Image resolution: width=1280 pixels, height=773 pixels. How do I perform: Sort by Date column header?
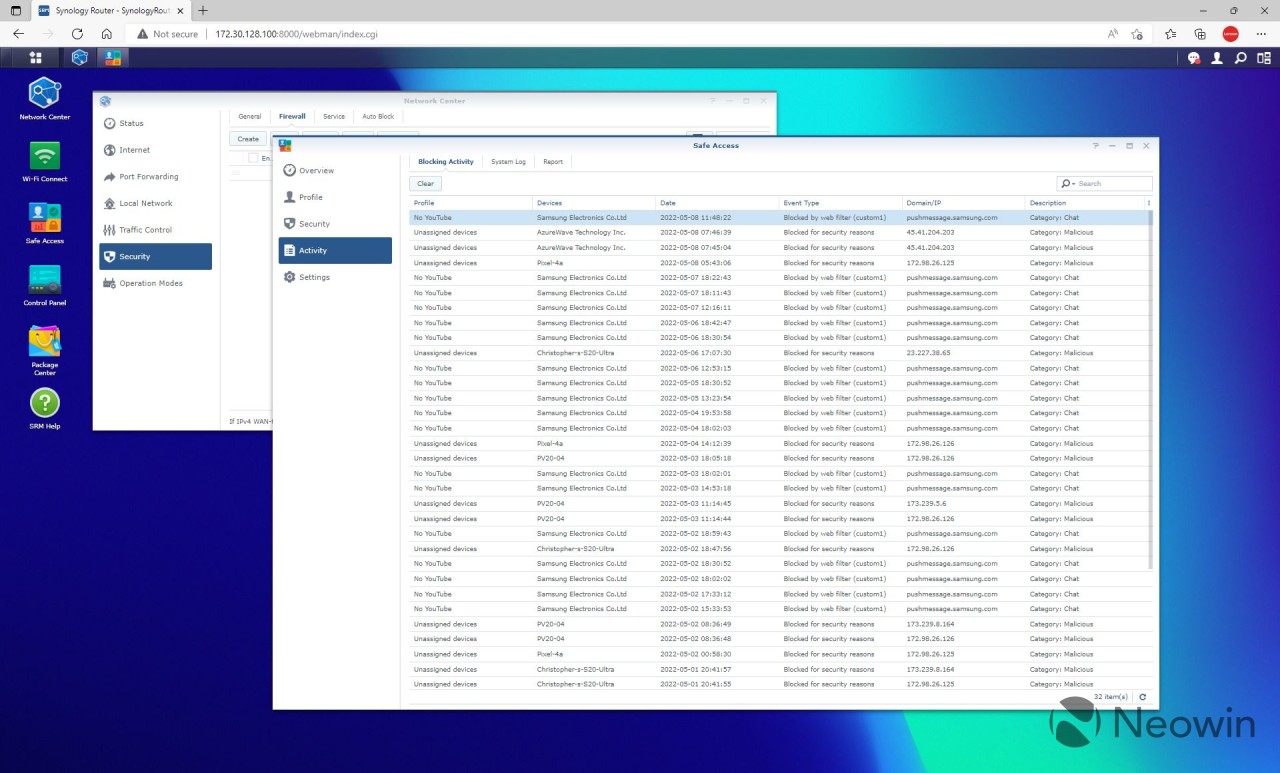[x=717, y=203]
